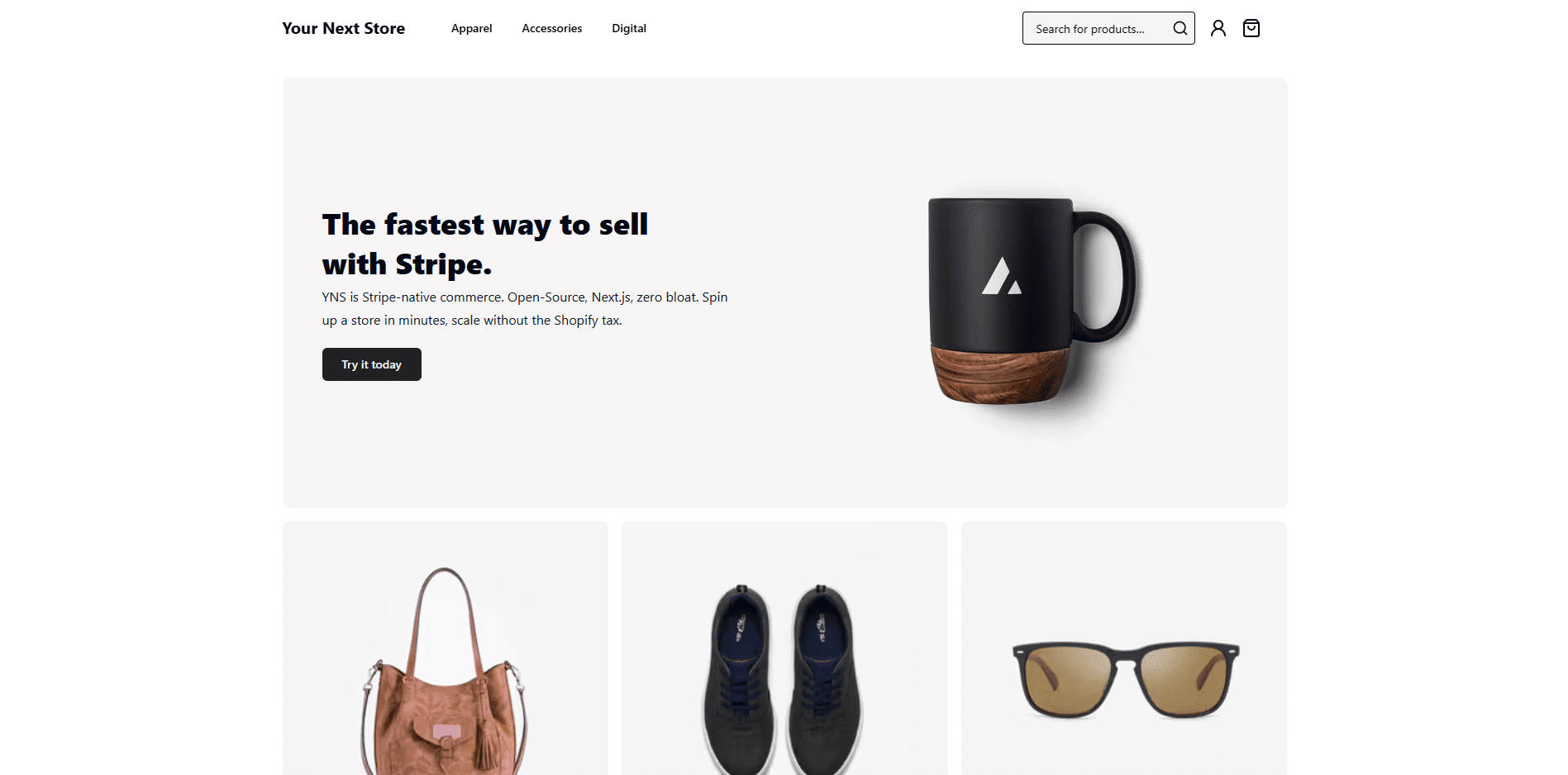
Task: Open the sunglasses product card
Action: click(x=1124, y=649)
